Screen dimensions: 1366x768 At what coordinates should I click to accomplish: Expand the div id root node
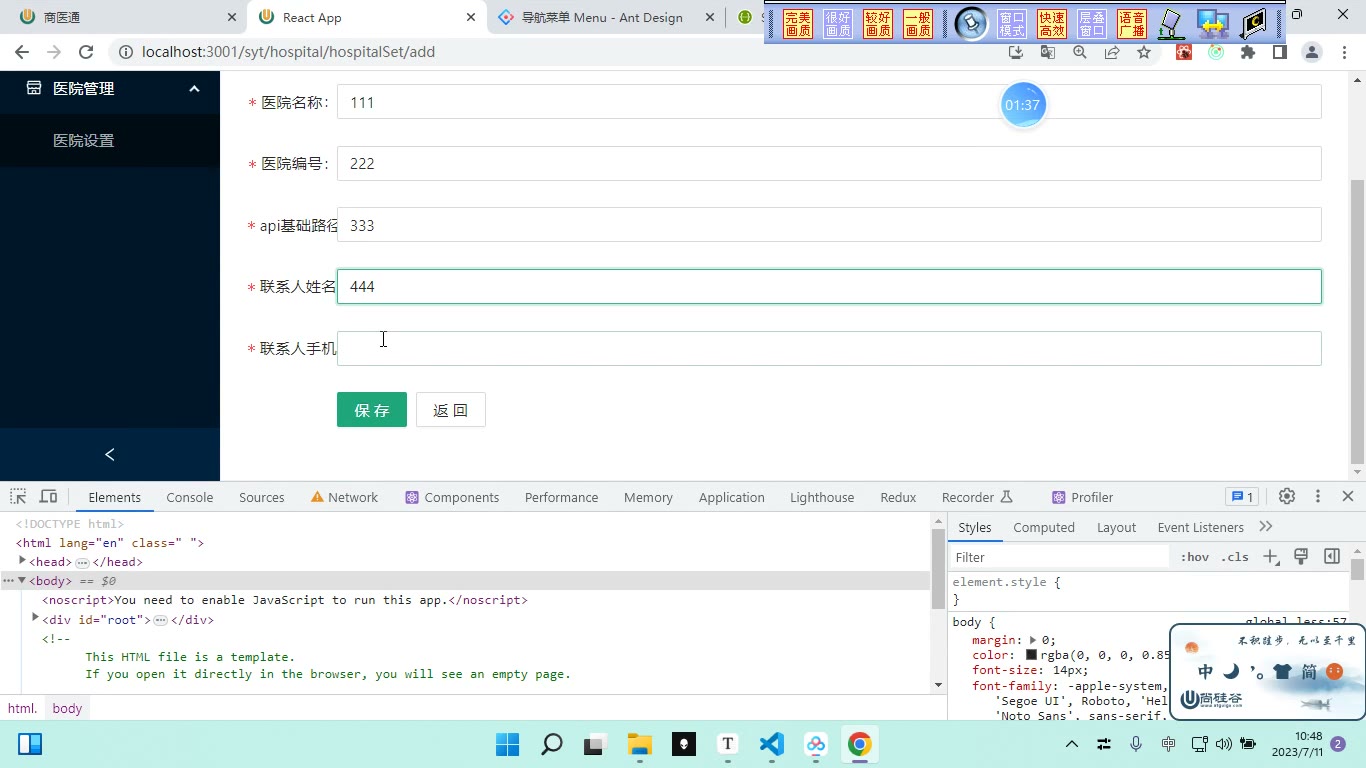click(x=35, y=619)
